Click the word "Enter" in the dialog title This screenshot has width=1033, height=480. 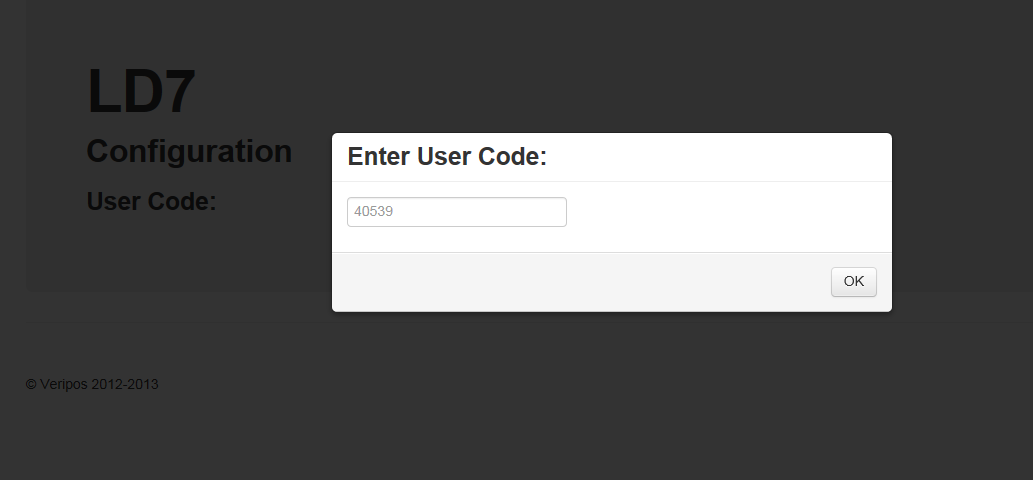pyautogui.click(x=378, y=157)
